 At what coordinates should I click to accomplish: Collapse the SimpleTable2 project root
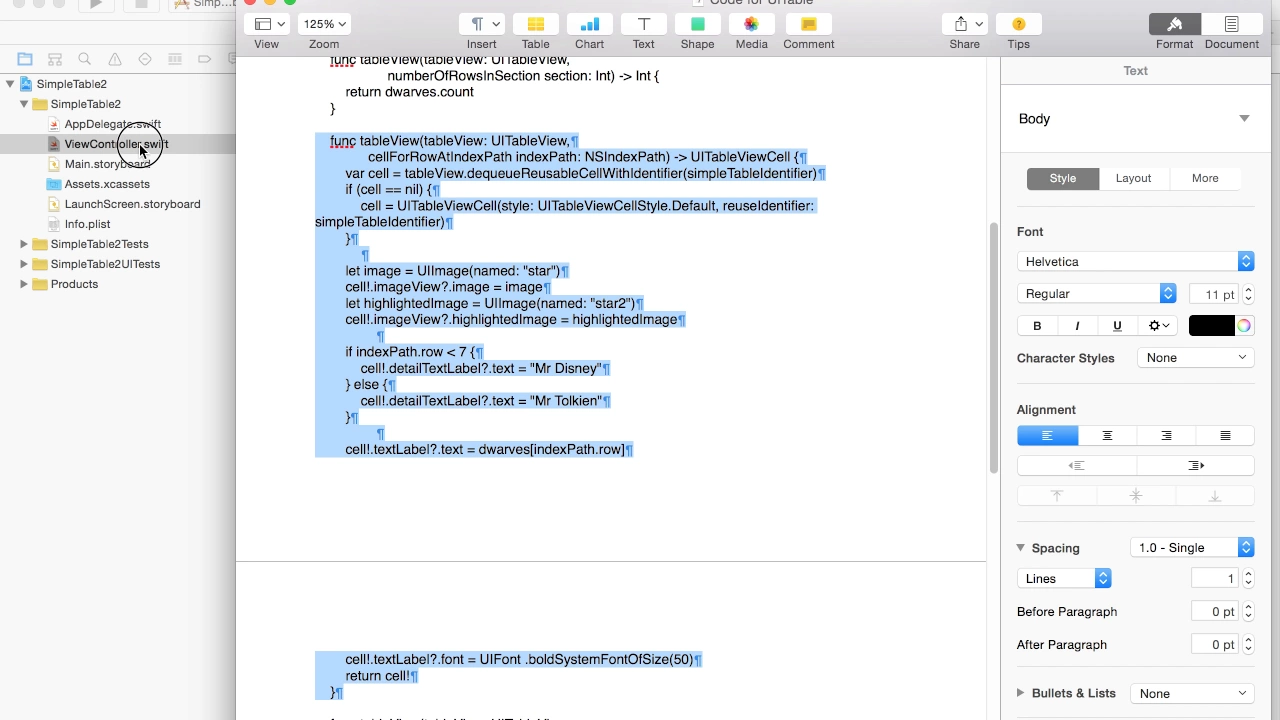pos(10,84)
